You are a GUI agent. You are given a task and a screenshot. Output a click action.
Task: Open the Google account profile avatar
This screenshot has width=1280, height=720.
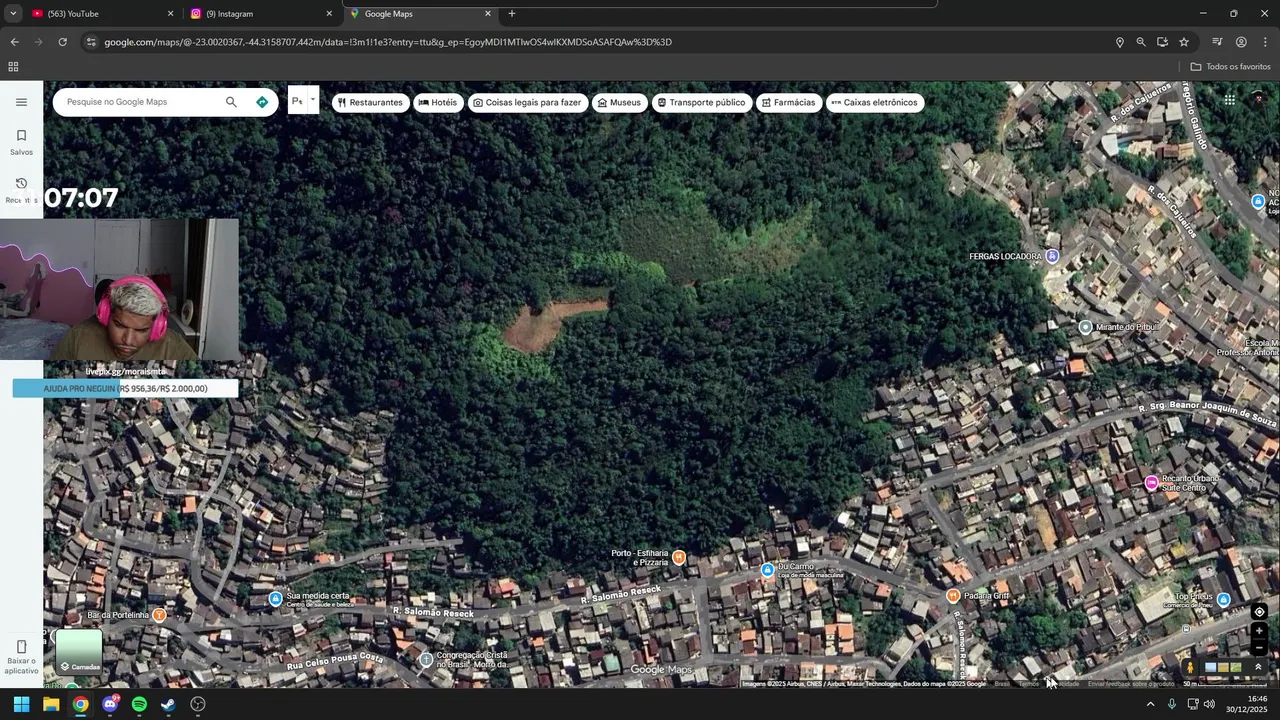pyautogui.click(x=1259, y=99)
